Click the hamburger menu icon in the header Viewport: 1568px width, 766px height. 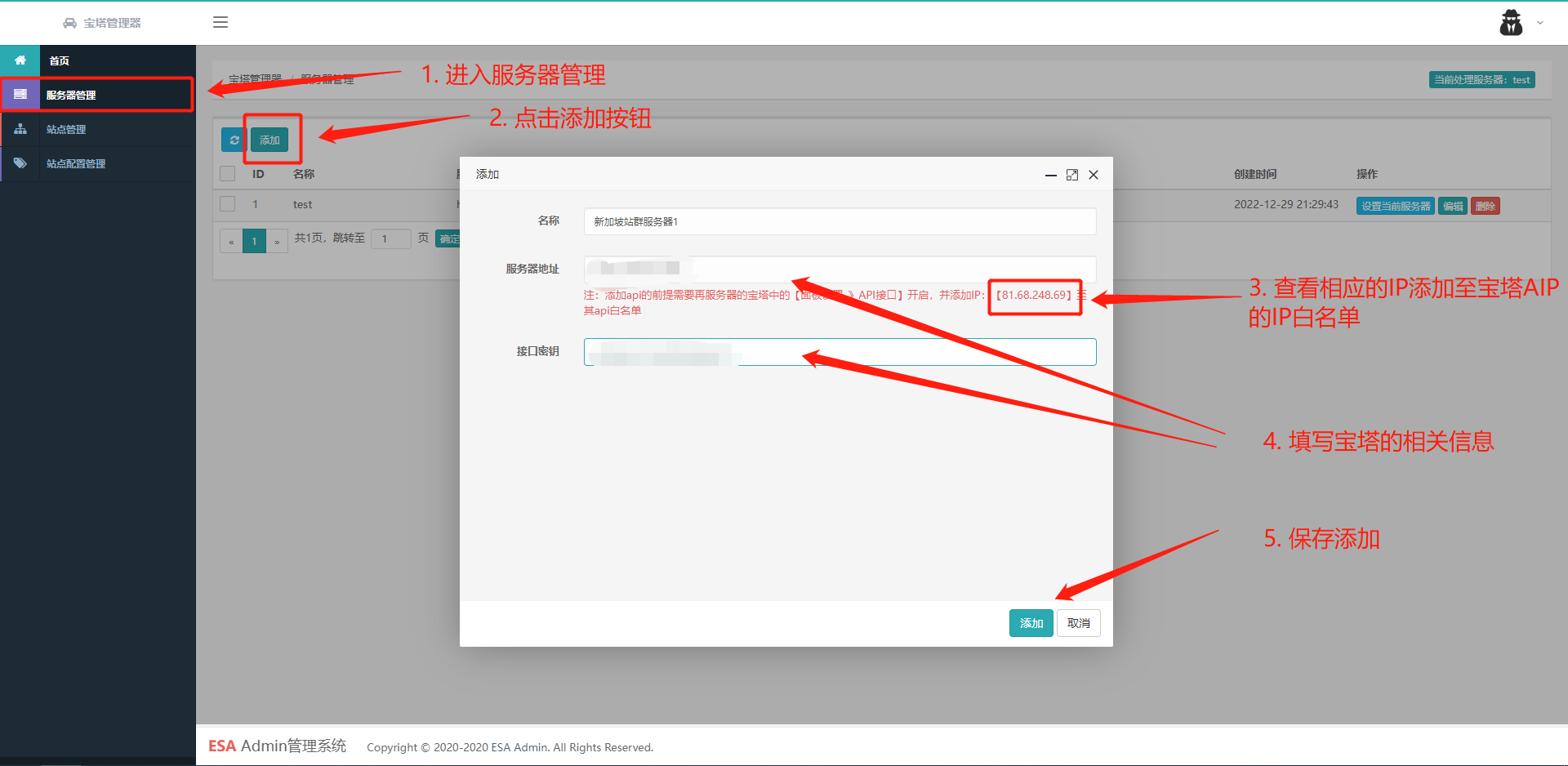[x=220, y=22]
